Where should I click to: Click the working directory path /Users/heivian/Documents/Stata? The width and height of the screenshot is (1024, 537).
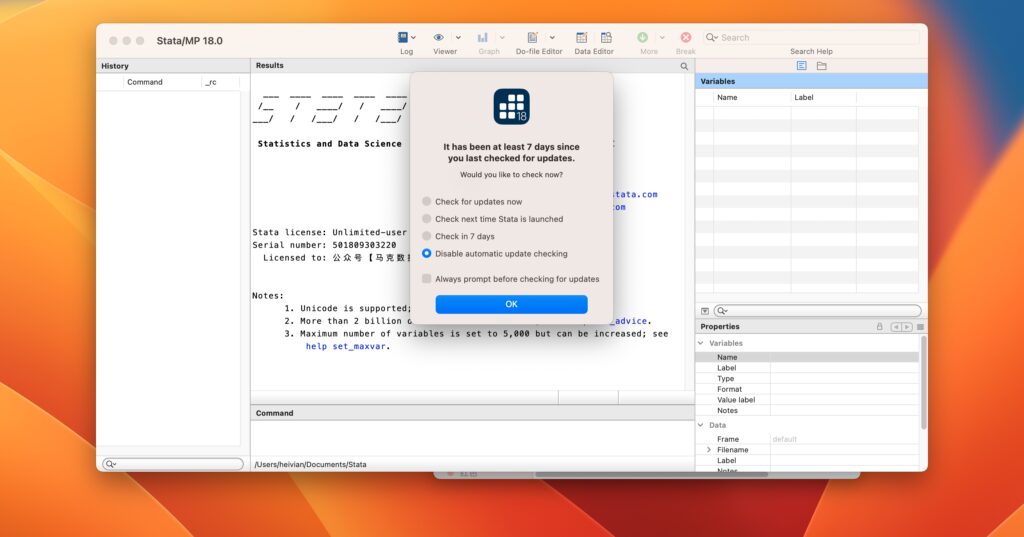[310, 464]
